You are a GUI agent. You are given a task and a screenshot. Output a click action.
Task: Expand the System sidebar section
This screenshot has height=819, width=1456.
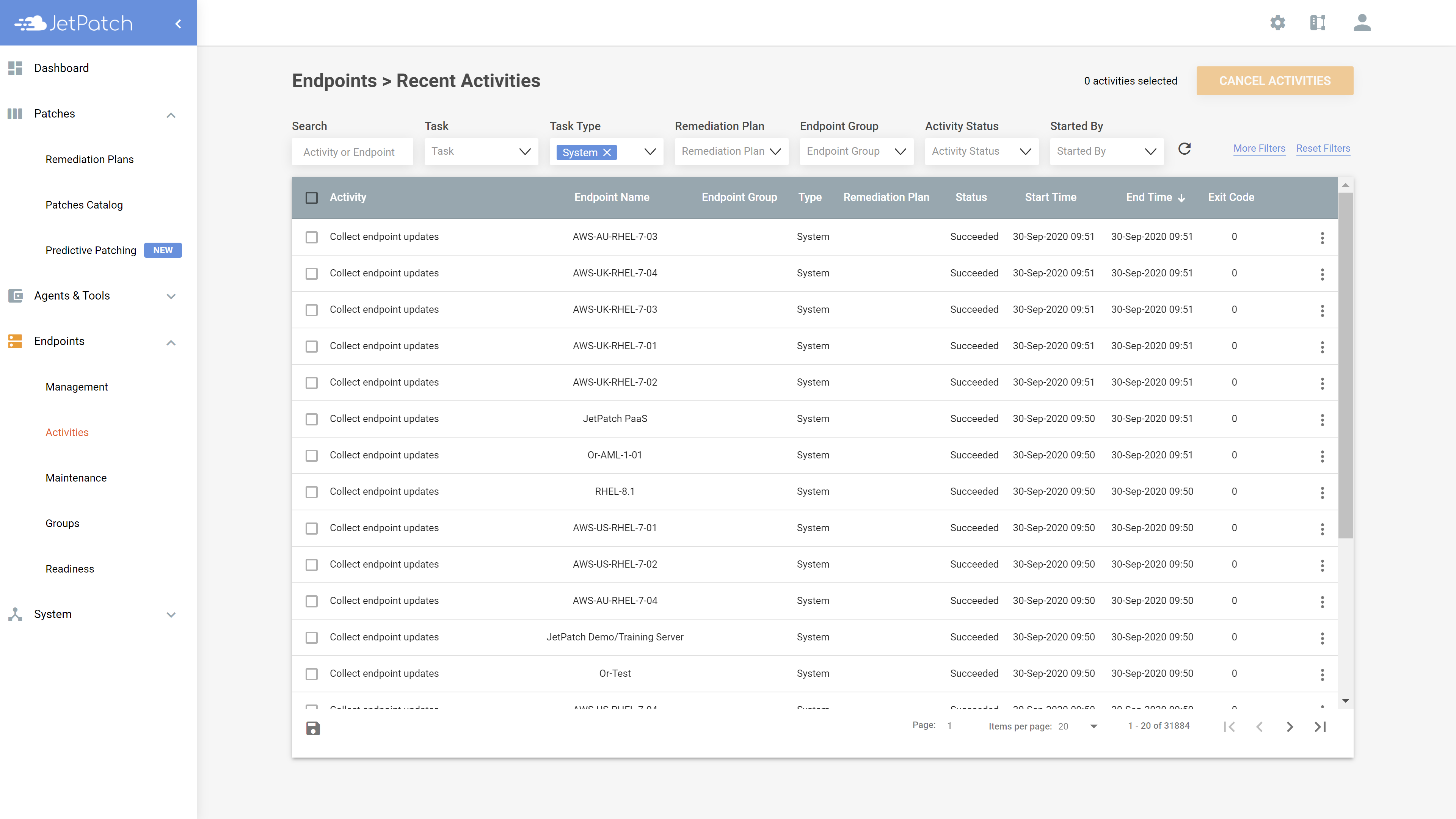point(171,615)
